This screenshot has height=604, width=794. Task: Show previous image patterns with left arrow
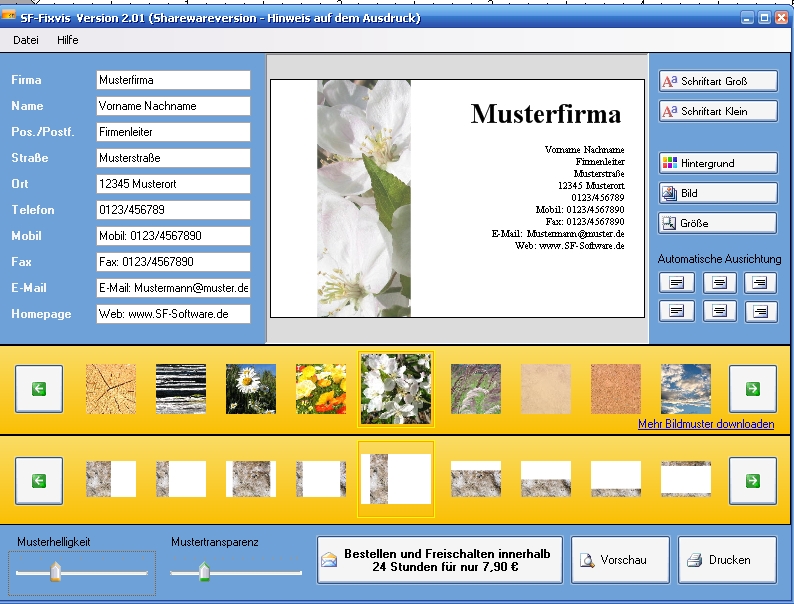39,389
